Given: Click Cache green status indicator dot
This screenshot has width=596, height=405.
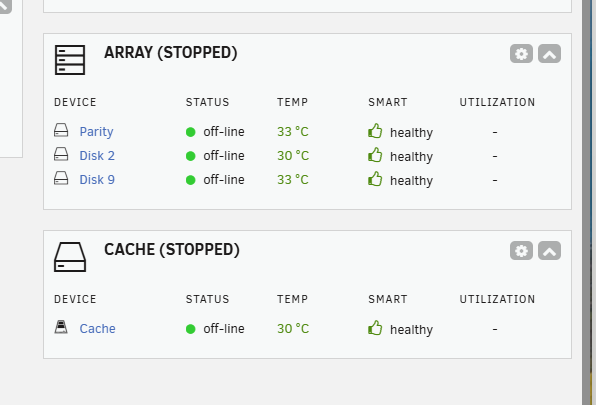Looking at the screenshot, I should 190,329.
